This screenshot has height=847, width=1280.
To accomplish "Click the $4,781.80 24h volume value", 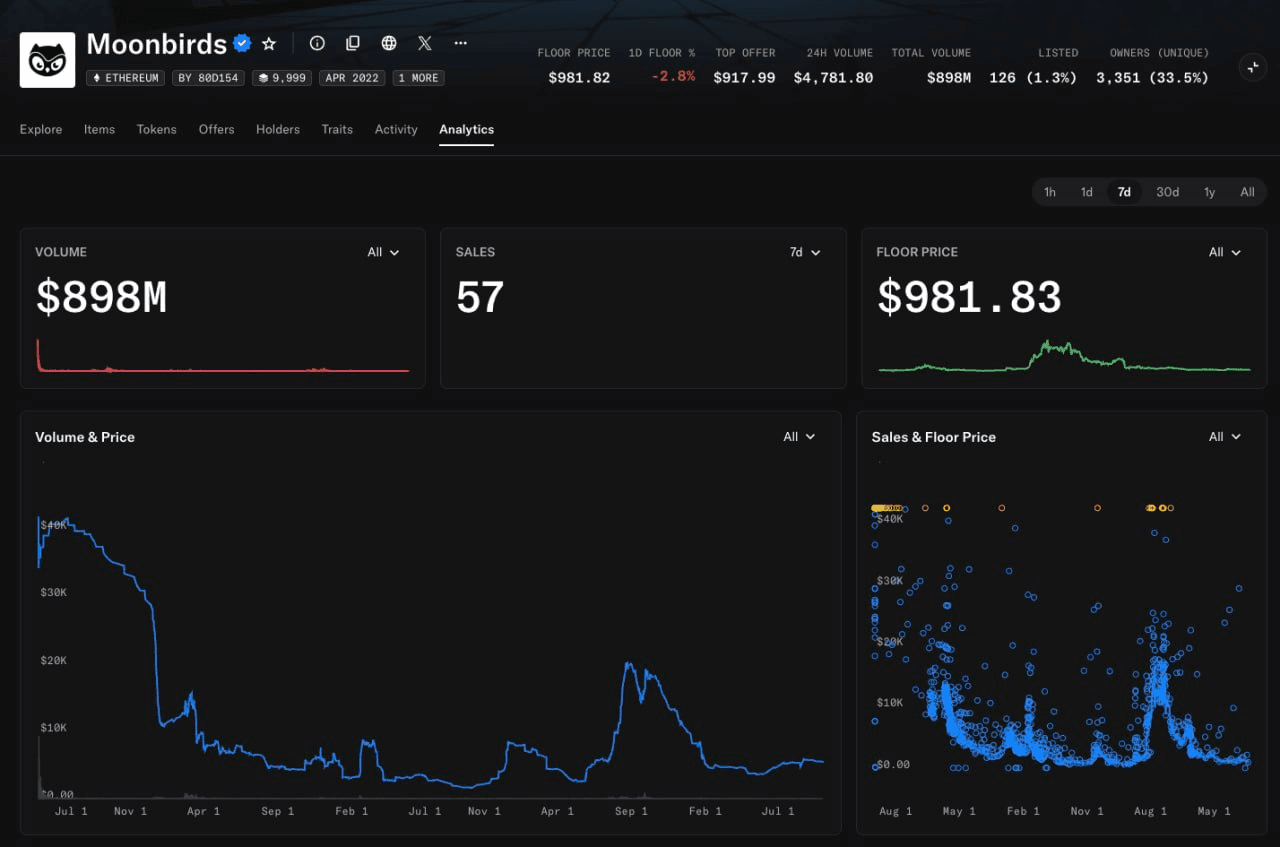I will click(833, 77).
